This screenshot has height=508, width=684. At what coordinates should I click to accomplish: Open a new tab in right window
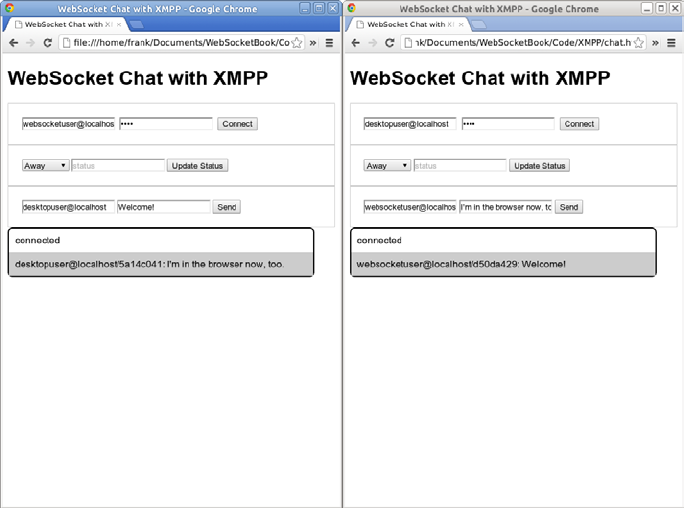479,25
